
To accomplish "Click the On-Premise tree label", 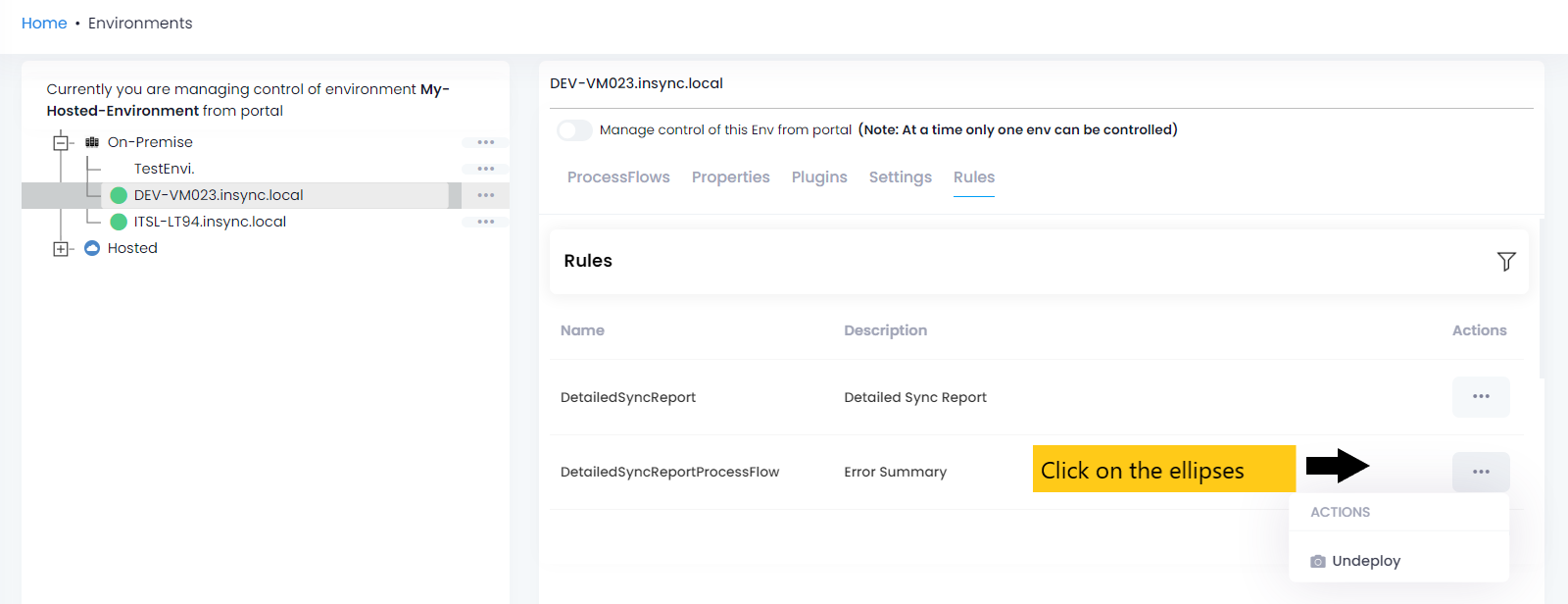I will [150, 142].
